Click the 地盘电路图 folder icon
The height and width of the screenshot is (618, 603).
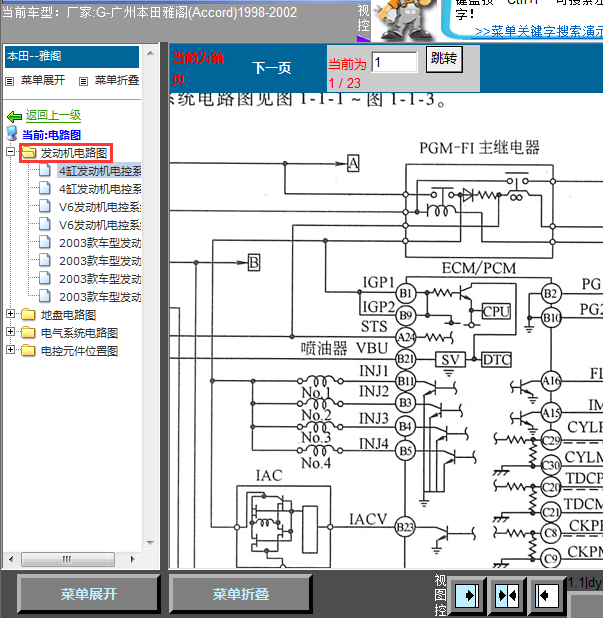tap(28, 315)
